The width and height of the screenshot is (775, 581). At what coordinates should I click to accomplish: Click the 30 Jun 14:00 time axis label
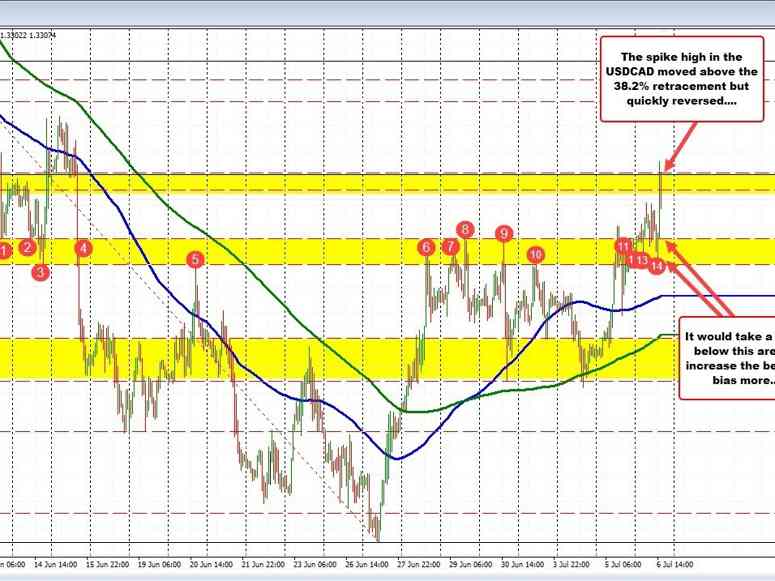pos(522,564)
